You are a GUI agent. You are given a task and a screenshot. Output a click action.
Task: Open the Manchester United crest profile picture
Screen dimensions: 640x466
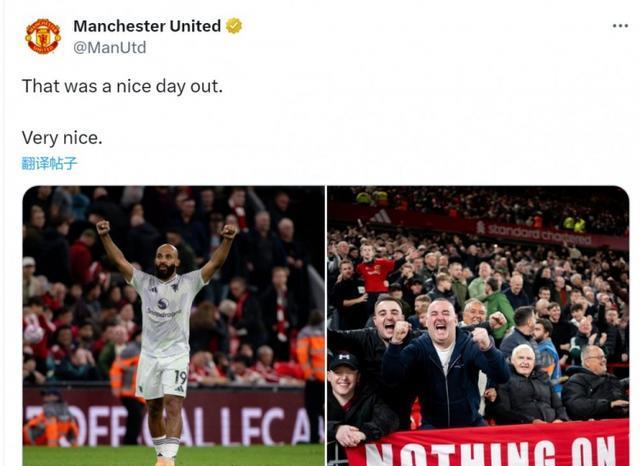[x=43, y=36]
